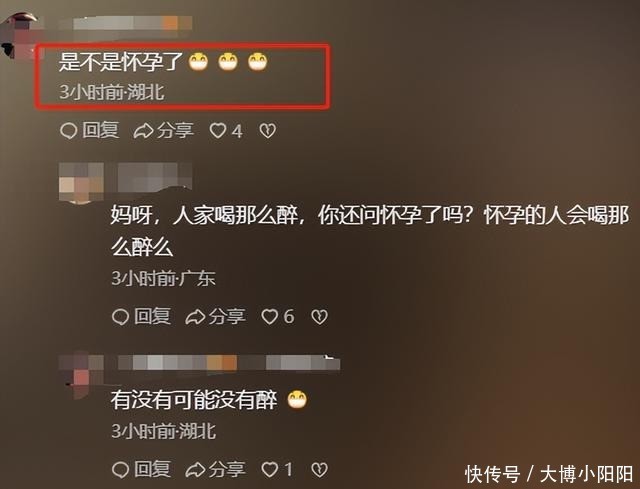The height and width of the screenshot is (489, 640).
Task: Share the 是不是怀孕了 comment
Action: [x=164, y=131]
